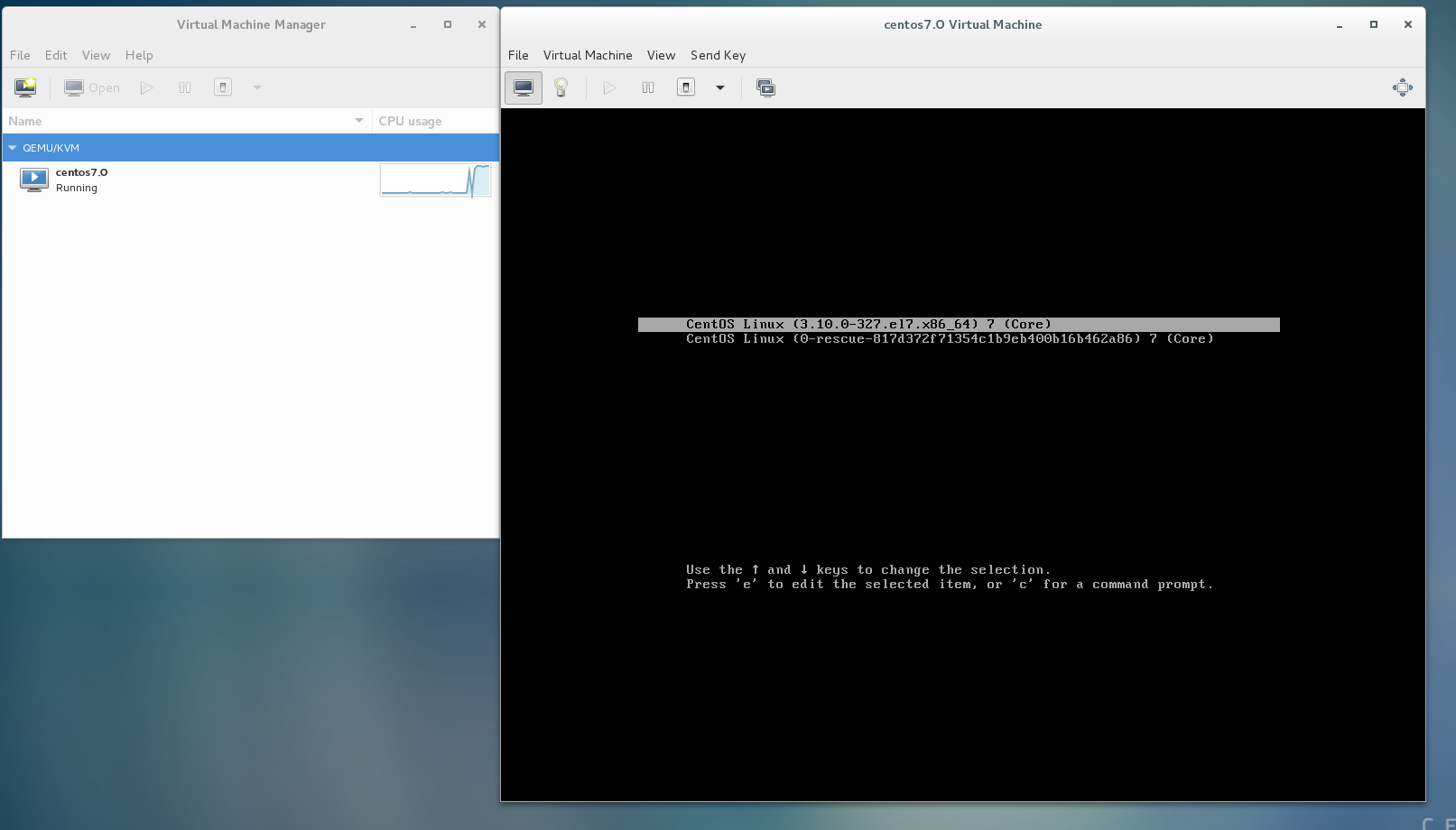Open Virtual Machine menu in VM window
This screenshot has width=1456, height=830.
click(588, 55)
